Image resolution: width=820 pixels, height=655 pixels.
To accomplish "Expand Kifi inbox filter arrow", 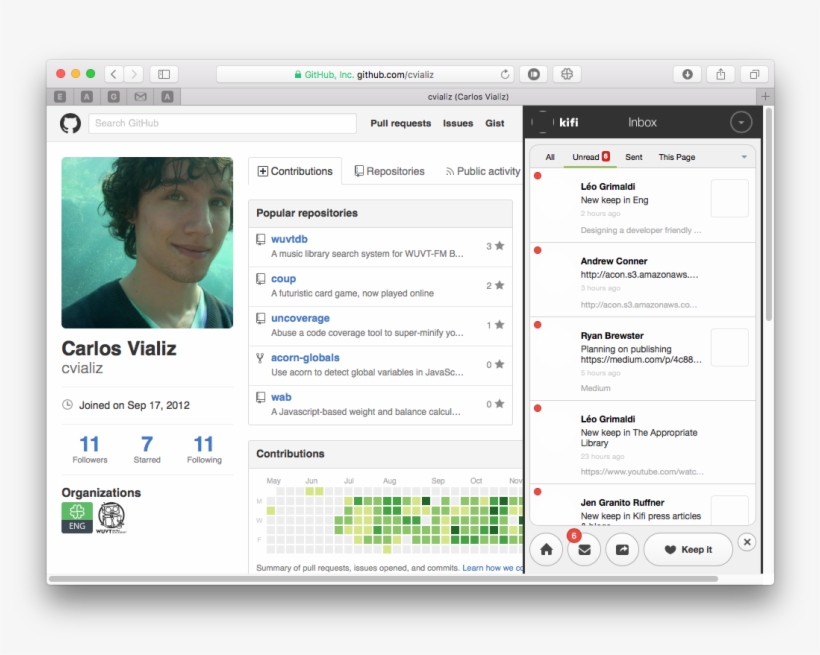I will point(743,157).
